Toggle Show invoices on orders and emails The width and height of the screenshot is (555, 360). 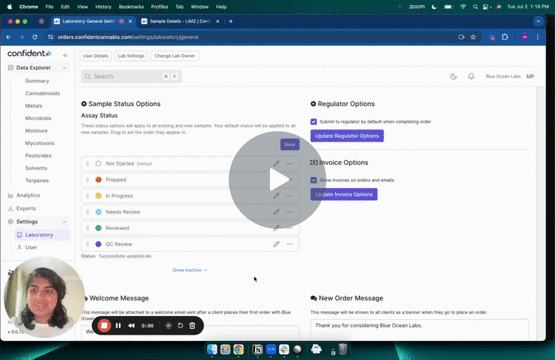[314, 180]
